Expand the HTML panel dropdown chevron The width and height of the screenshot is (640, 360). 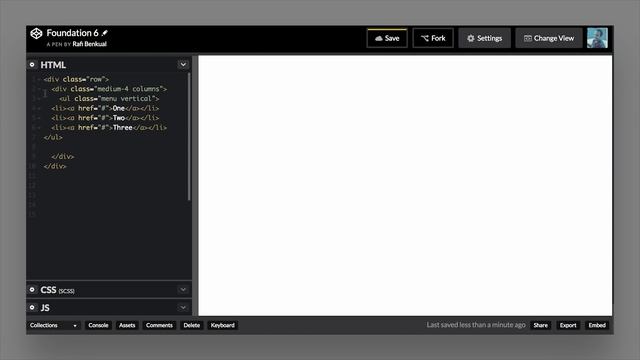pos(183,64)
